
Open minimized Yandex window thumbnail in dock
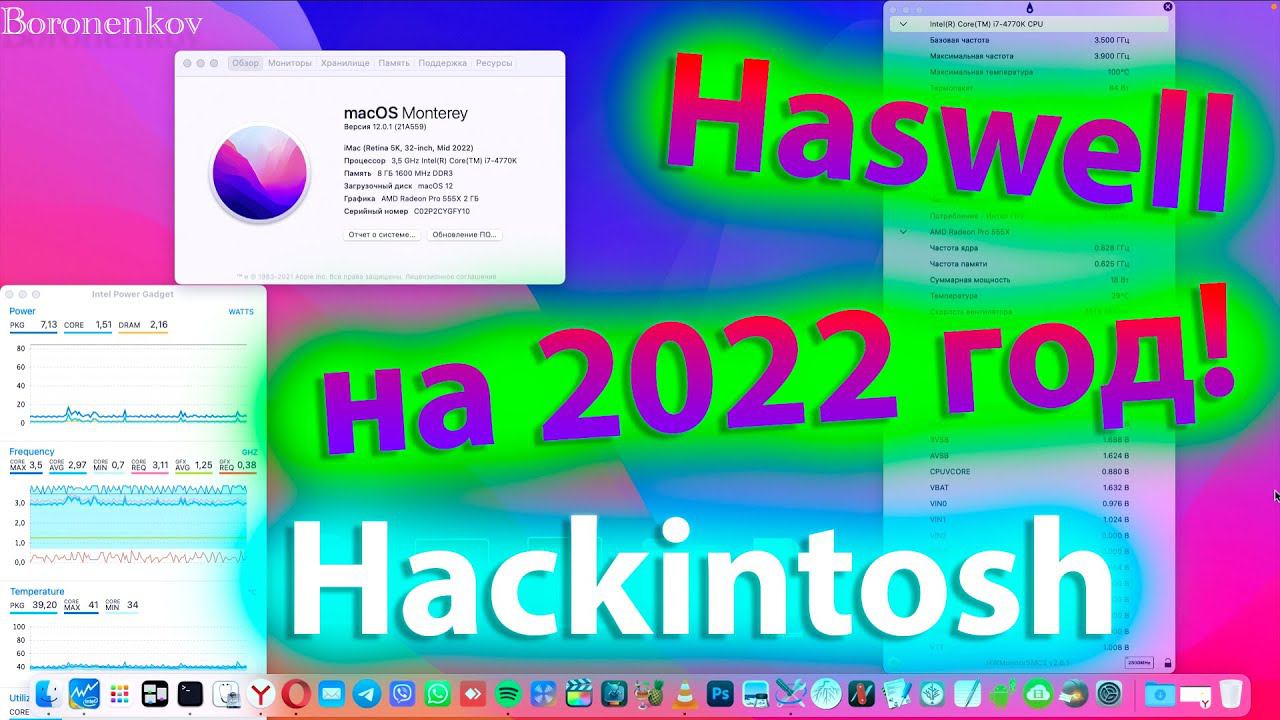point(1196,694)
